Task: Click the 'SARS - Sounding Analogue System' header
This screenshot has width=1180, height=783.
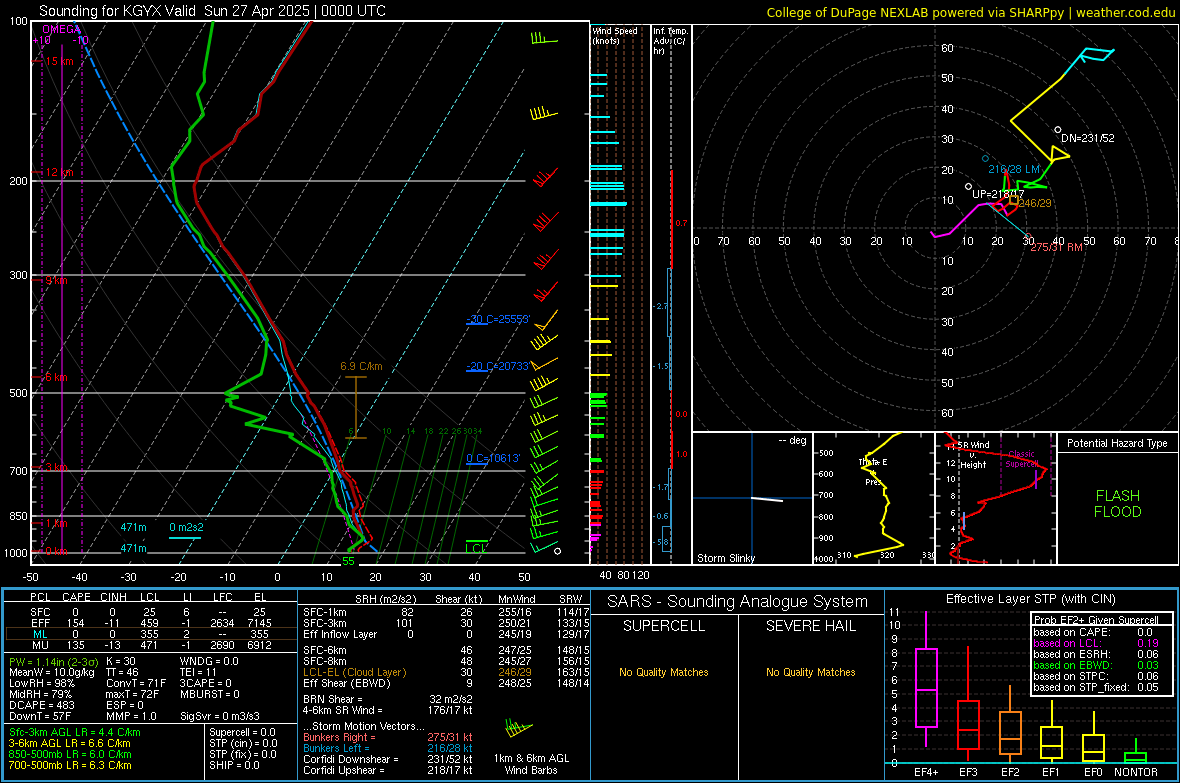Action: pyautogui.click(x=738, y=602)
